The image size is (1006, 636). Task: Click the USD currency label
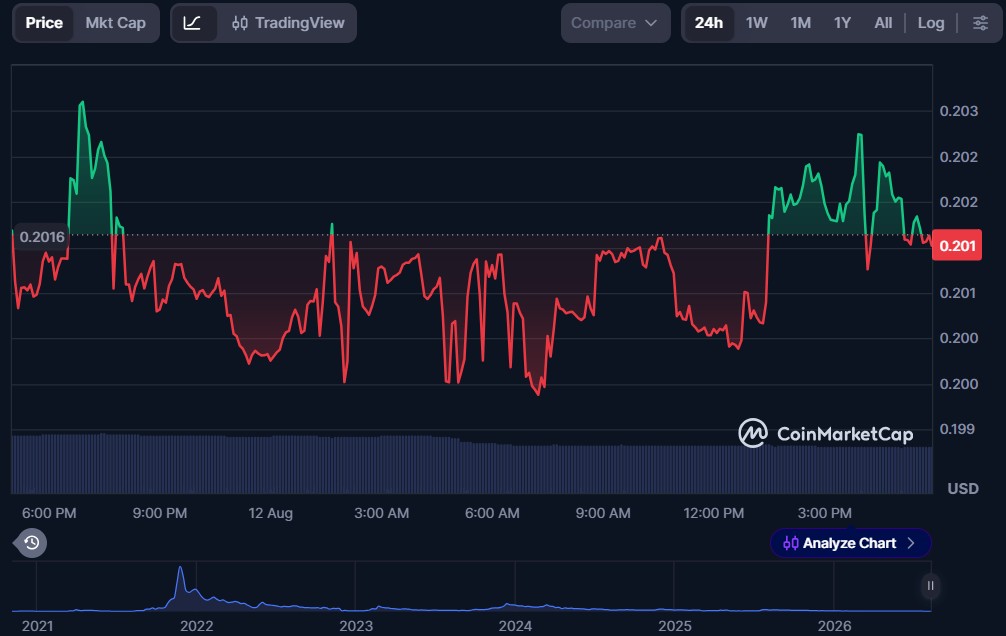963,488
